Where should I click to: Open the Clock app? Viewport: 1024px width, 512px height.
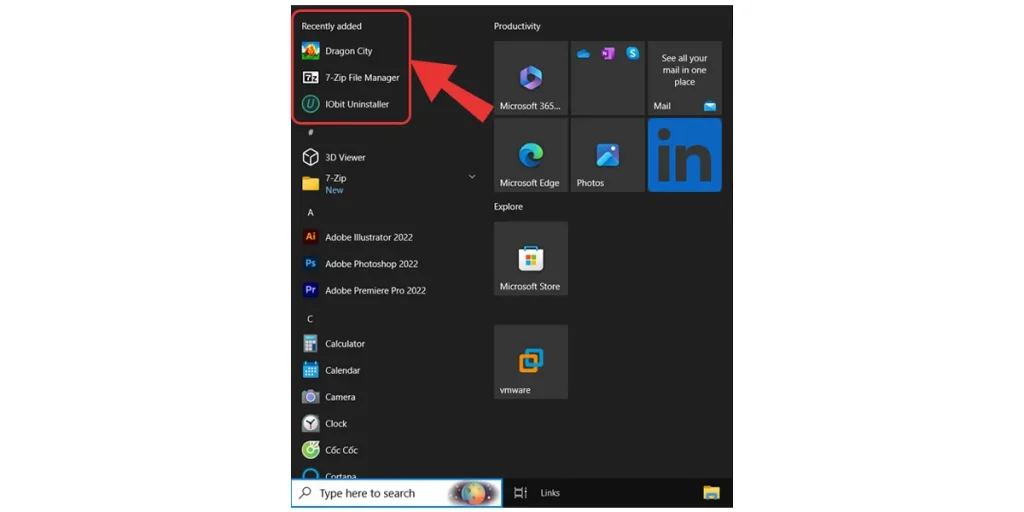coord(335,424)
